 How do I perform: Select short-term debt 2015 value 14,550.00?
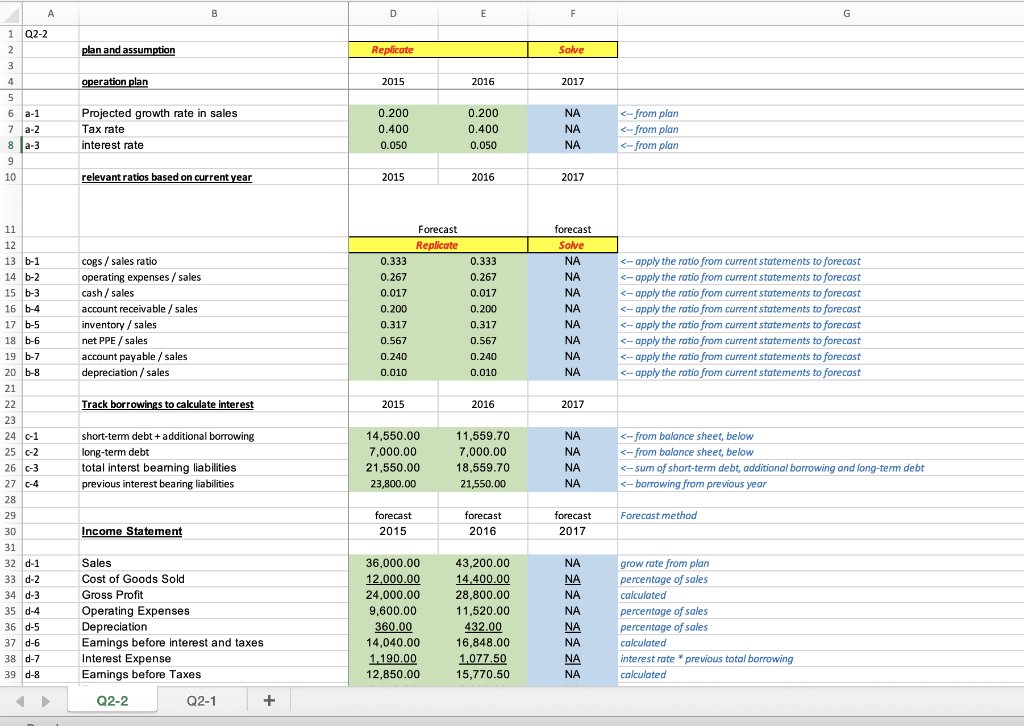point(393,436)
